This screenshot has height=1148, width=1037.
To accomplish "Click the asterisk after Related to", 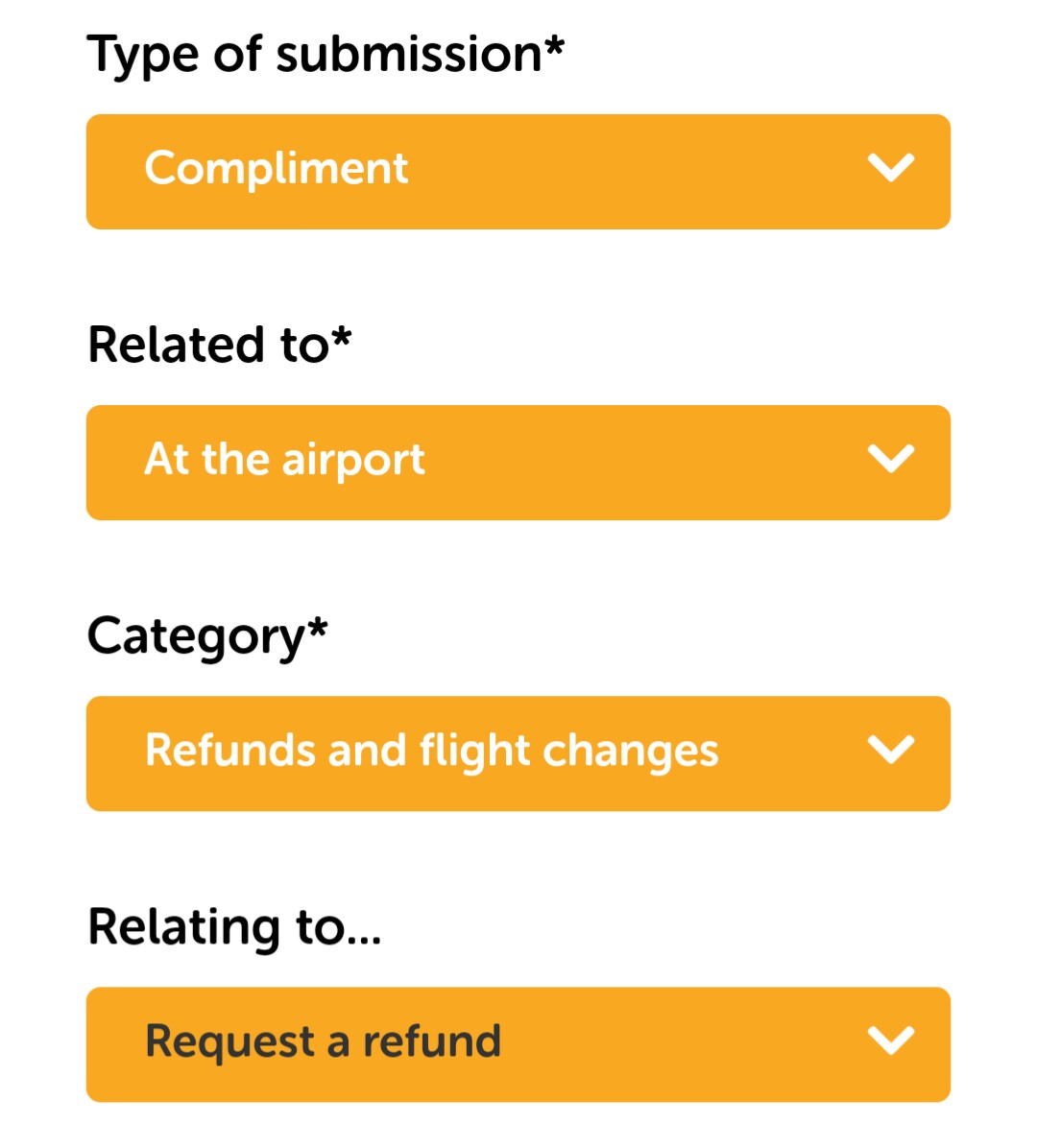I will [x=341, y=337].
